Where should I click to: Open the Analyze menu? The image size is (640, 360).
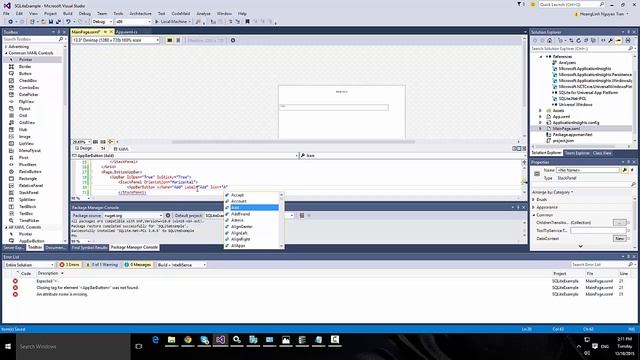coord(203,13)
